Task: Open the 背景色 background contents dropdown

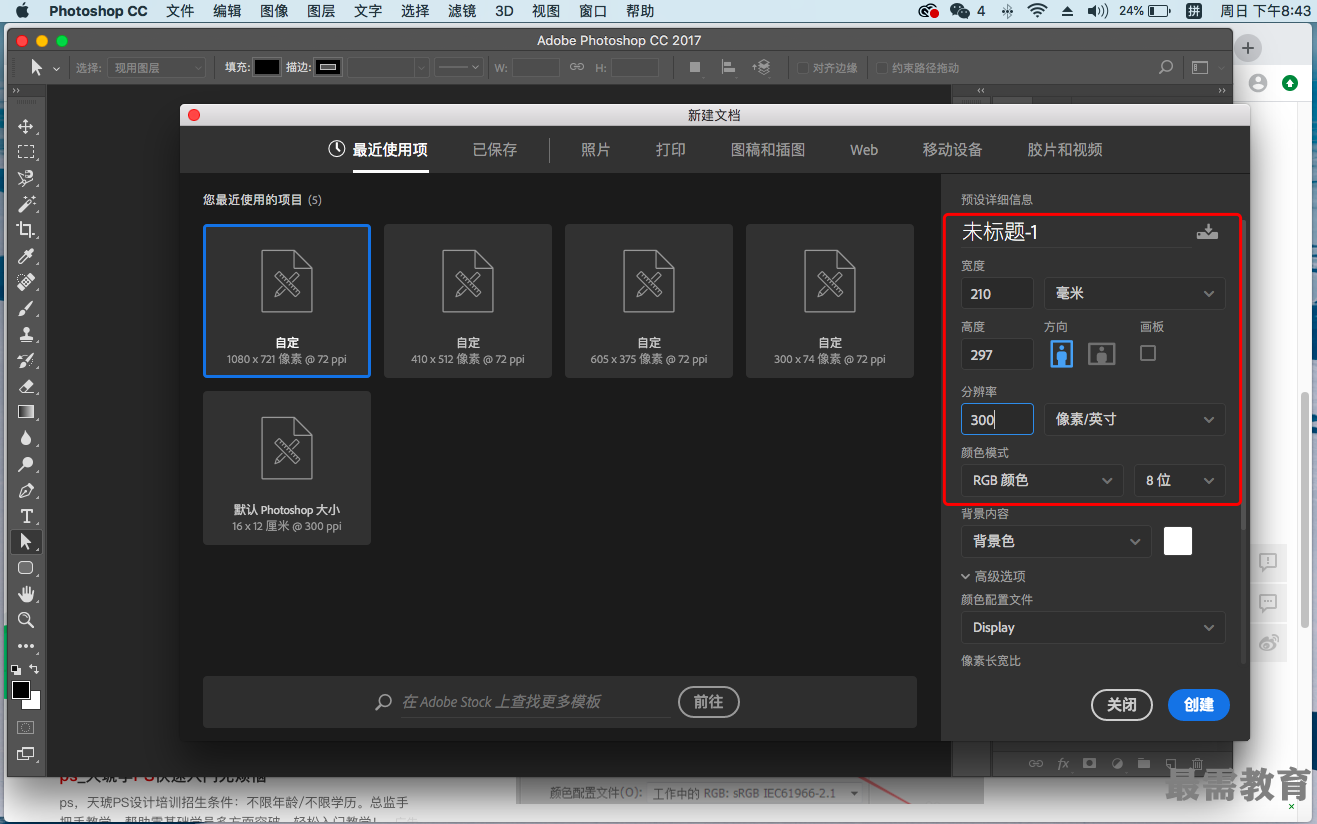Action: click(1055, 541)
